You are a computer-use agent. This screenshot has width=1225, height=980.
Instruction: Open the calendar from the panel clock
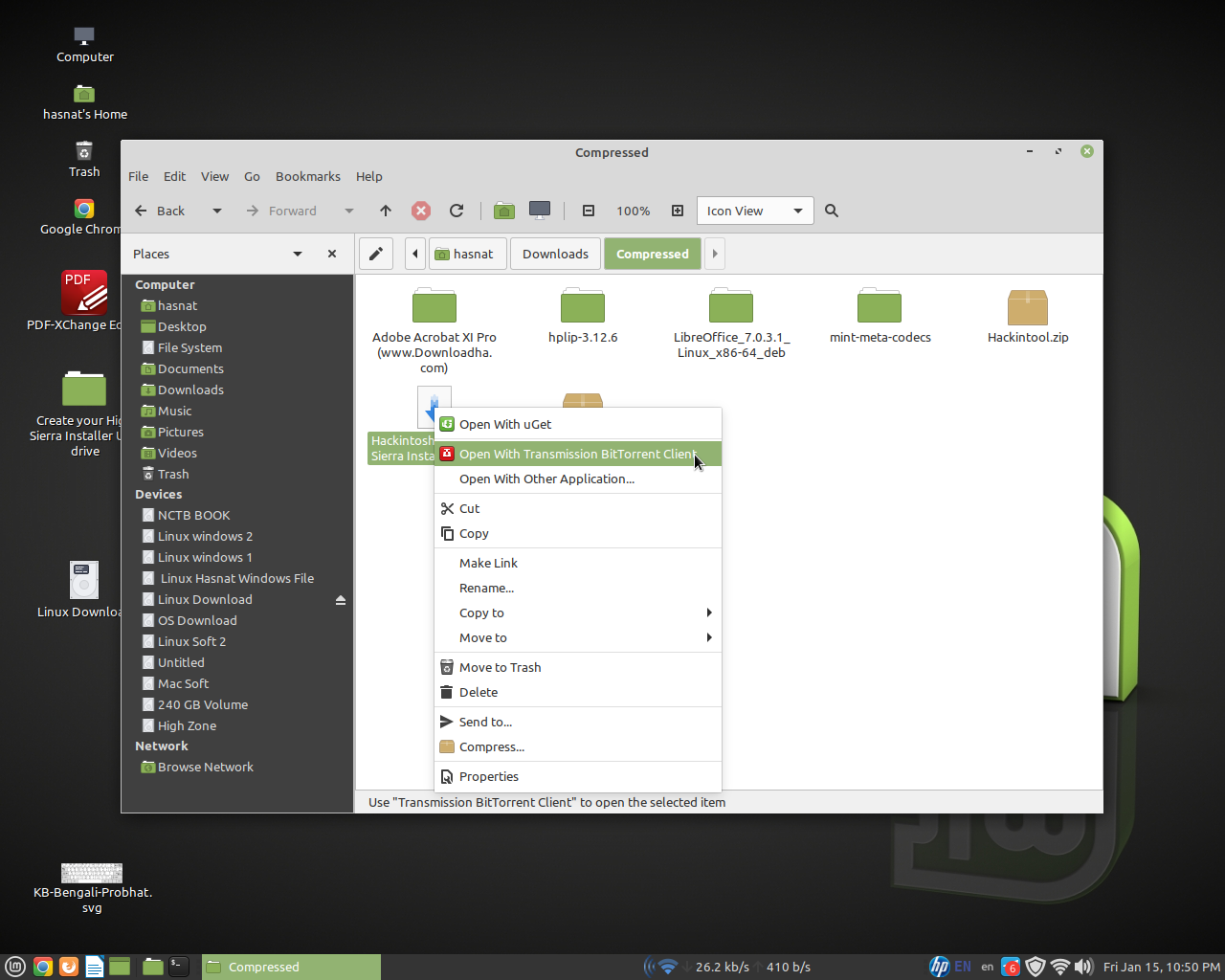point(1162,967)
